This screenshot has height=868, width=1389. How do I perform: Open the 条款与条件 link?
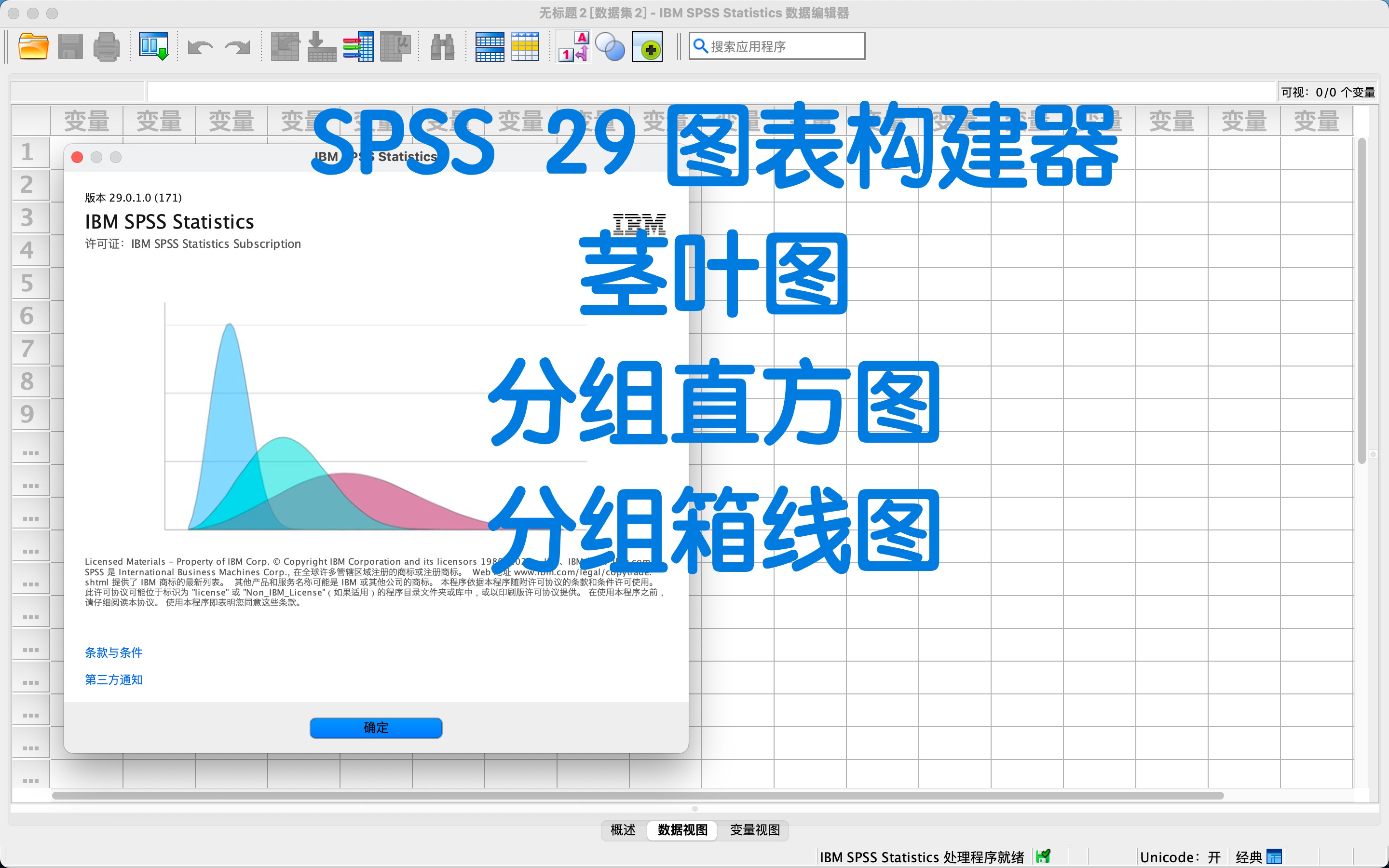coord(114,652)
